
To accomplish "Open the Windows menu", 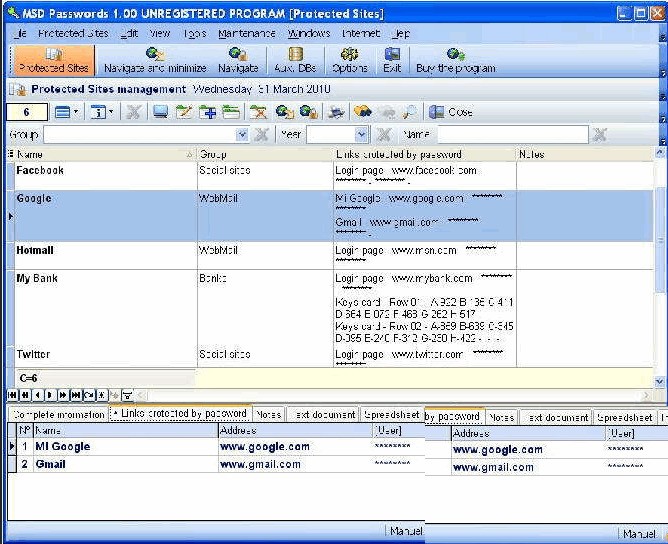I will [x=309, y=34].
